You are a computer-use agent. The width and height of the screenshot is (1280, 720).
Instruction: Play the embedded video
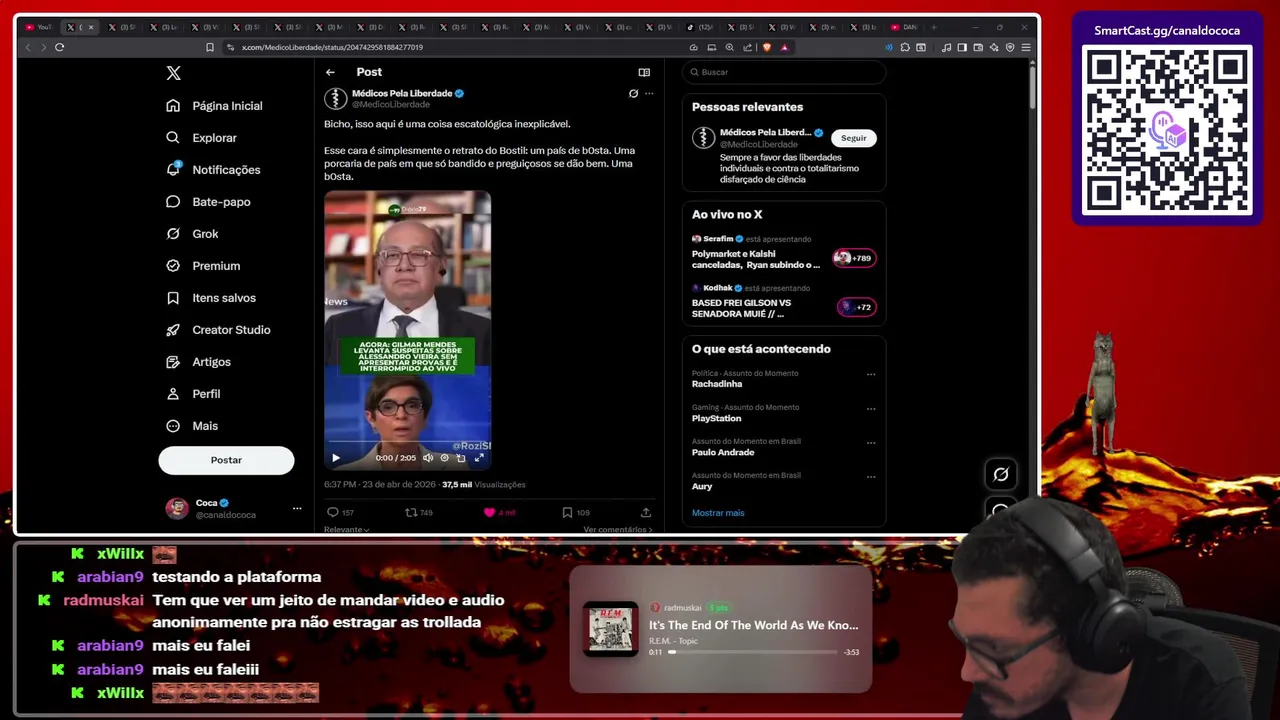point(336,458)
